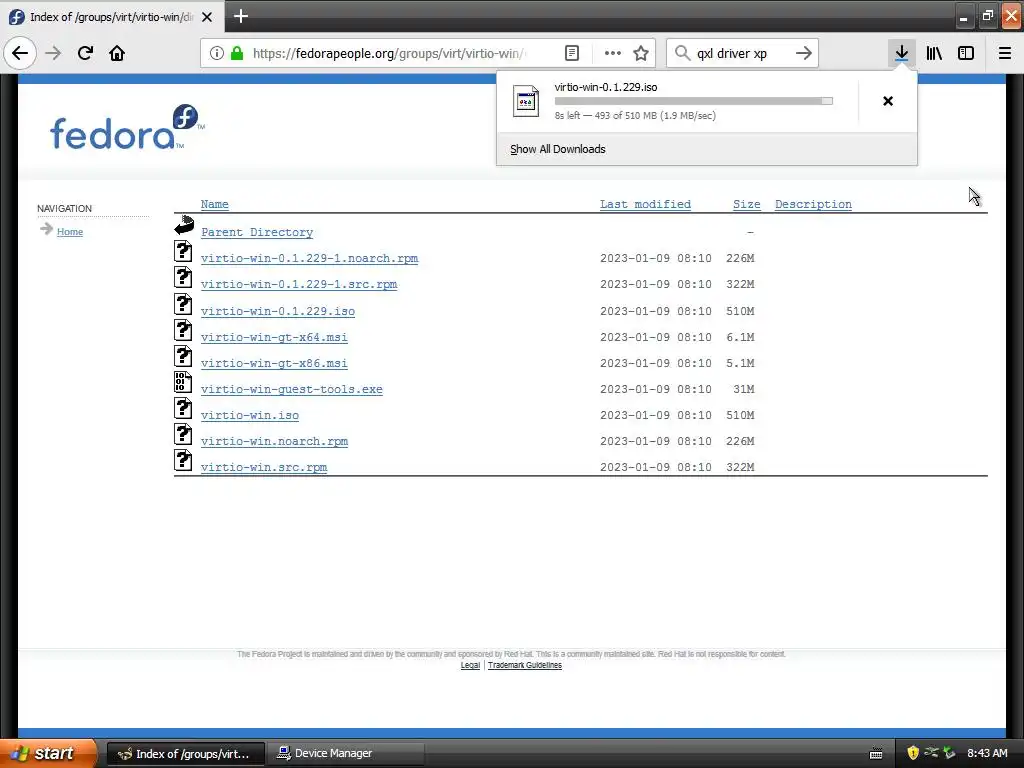Download virtio-win-guest-tools.exe
Screen dimensions: 1024x768
point(291,389)
